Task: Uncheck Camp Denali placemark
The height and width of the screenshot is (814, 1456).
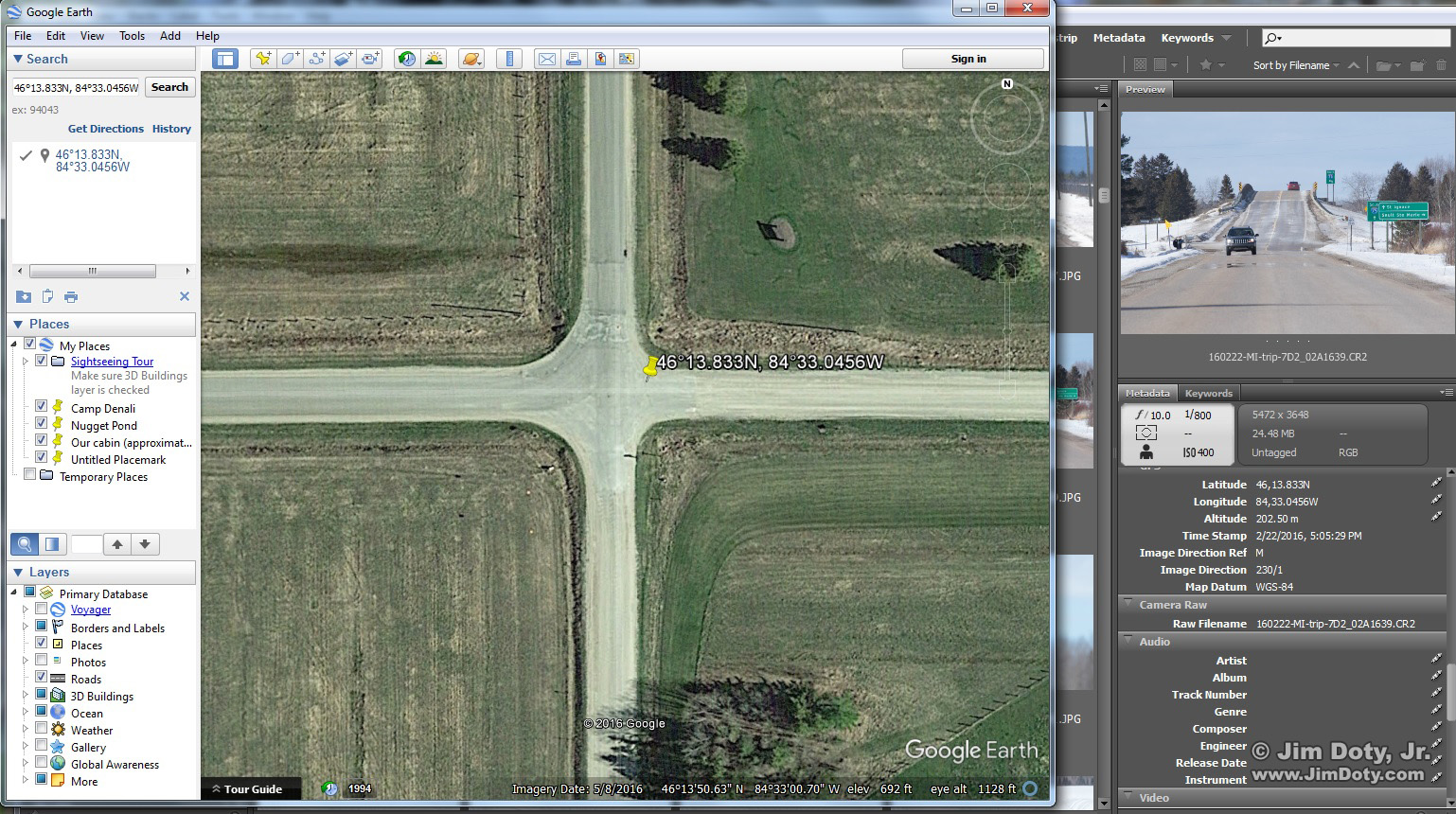Action: coord(41,406)
